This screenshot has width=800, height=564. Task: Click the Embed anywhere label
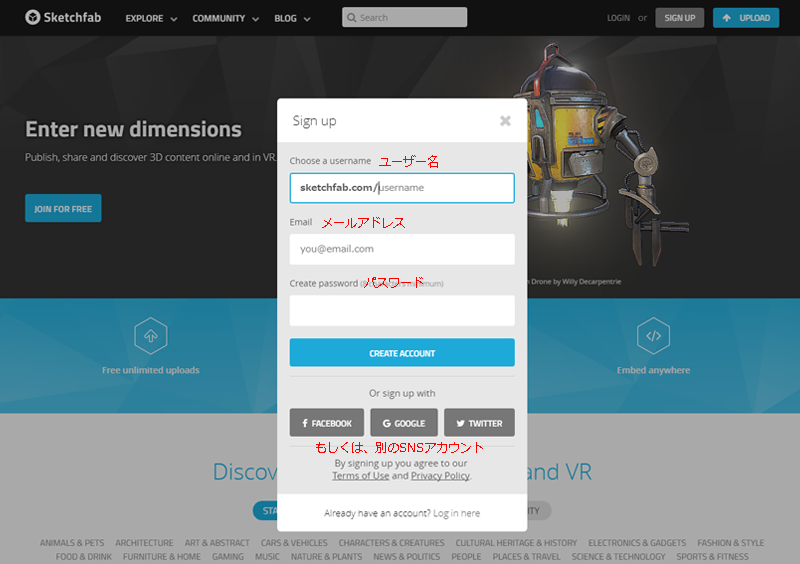[x=653, y=370]
